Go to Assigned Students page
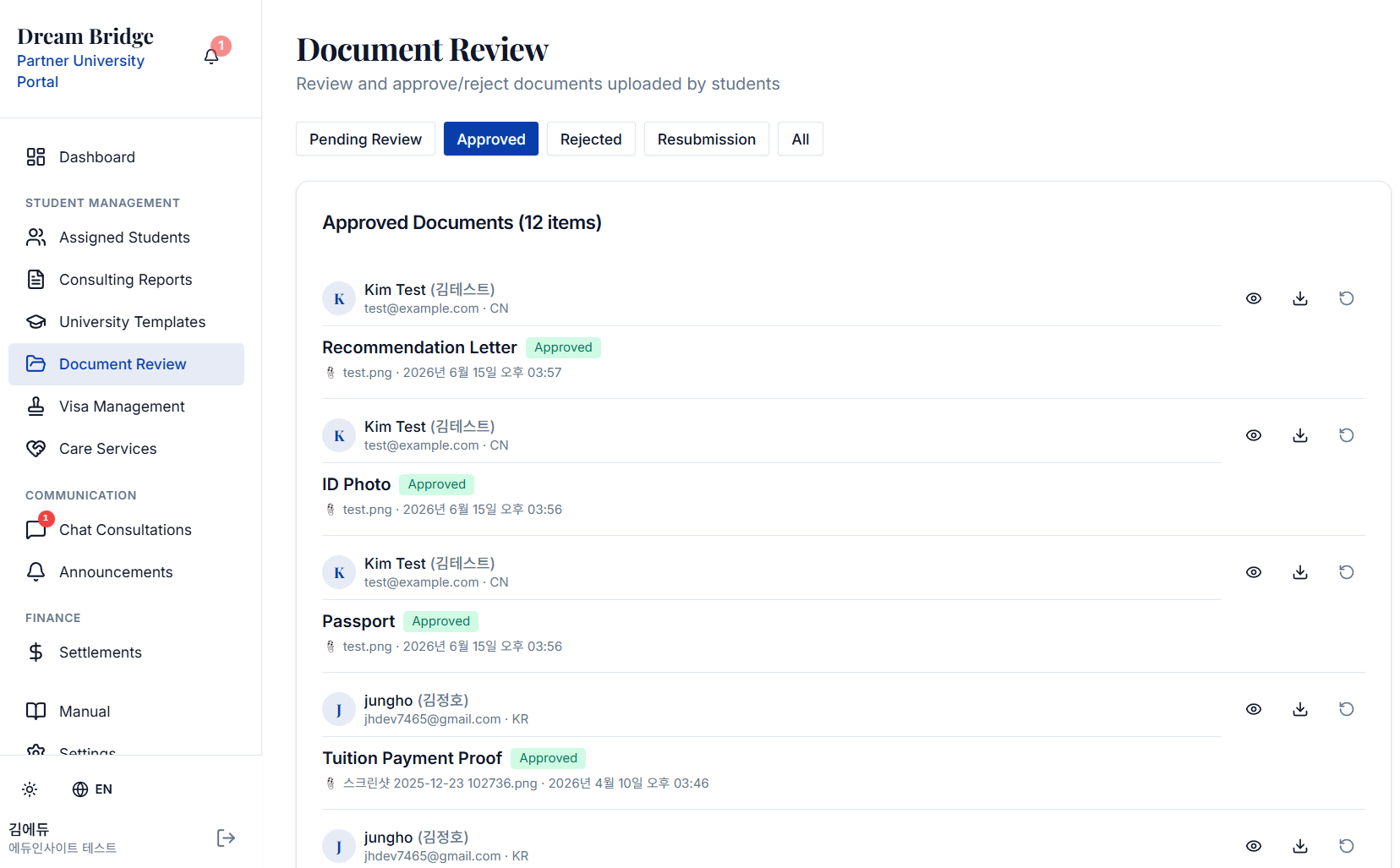The height and width of the screenshot is (868, 1400). point(126,237)
